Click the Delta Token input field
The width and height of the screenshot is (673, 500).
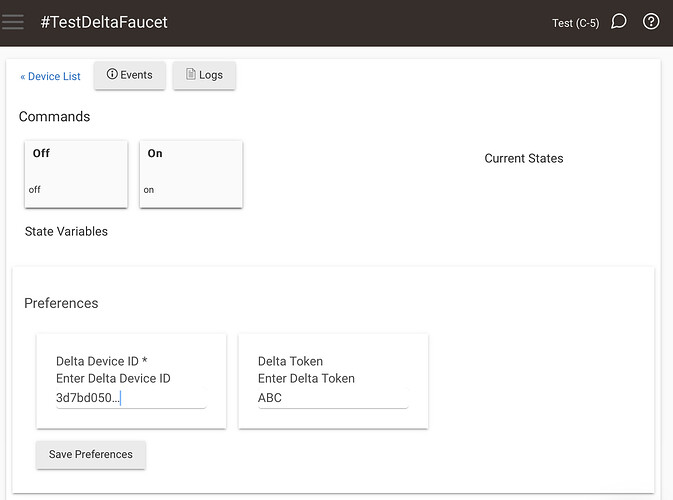[333, 398]
